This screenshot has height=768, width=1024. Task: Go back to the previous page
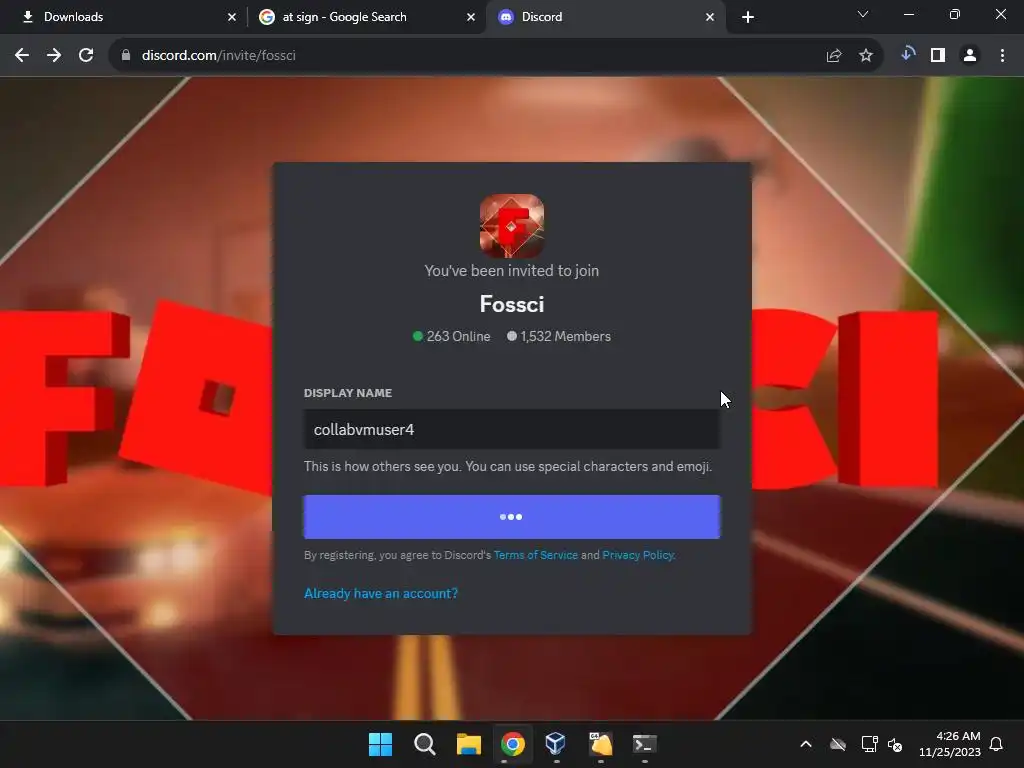coord(22,56)
